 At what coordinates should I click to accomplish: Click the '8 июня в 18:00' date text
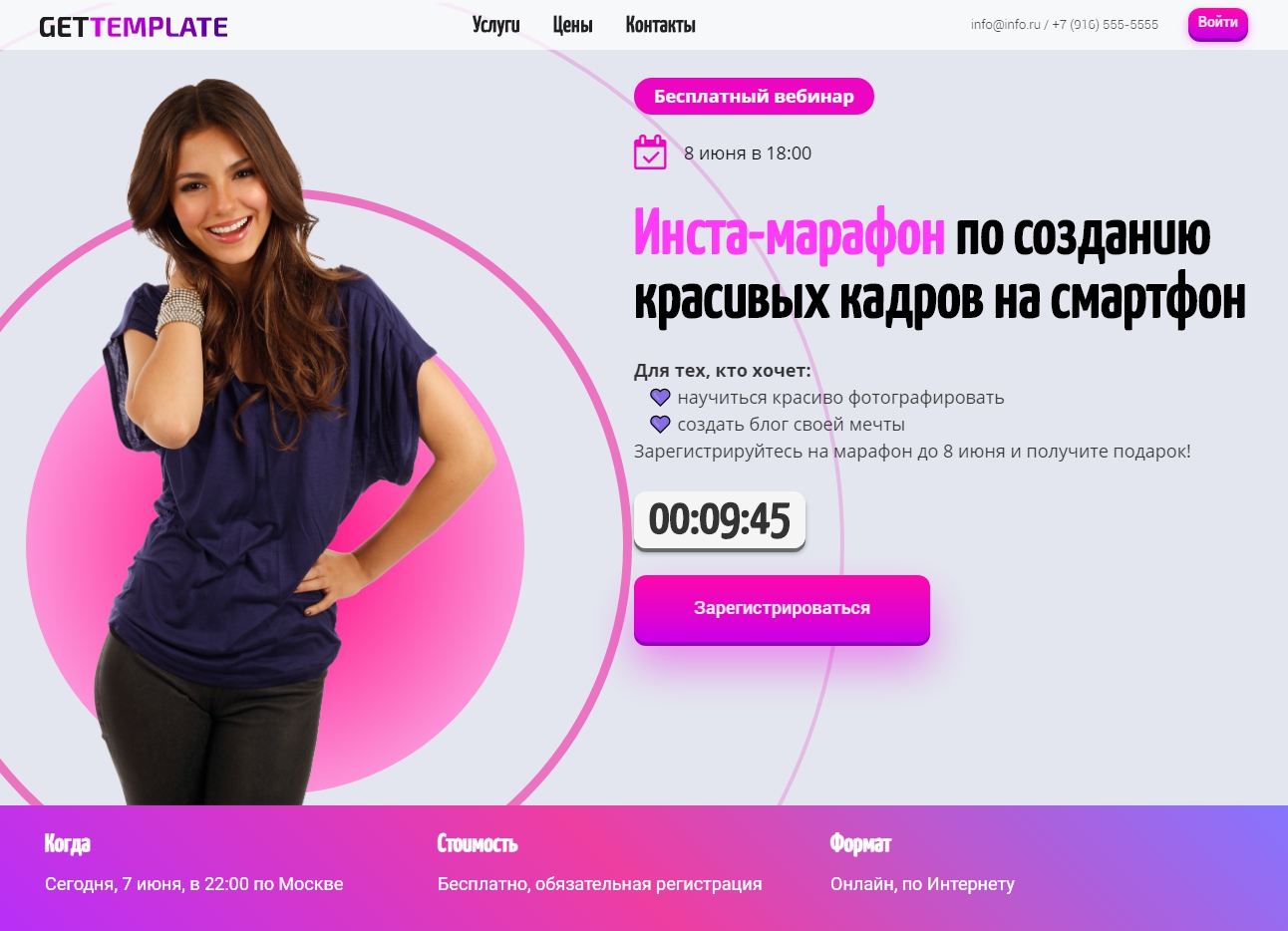pyautogui.click(x=748, y=154)
